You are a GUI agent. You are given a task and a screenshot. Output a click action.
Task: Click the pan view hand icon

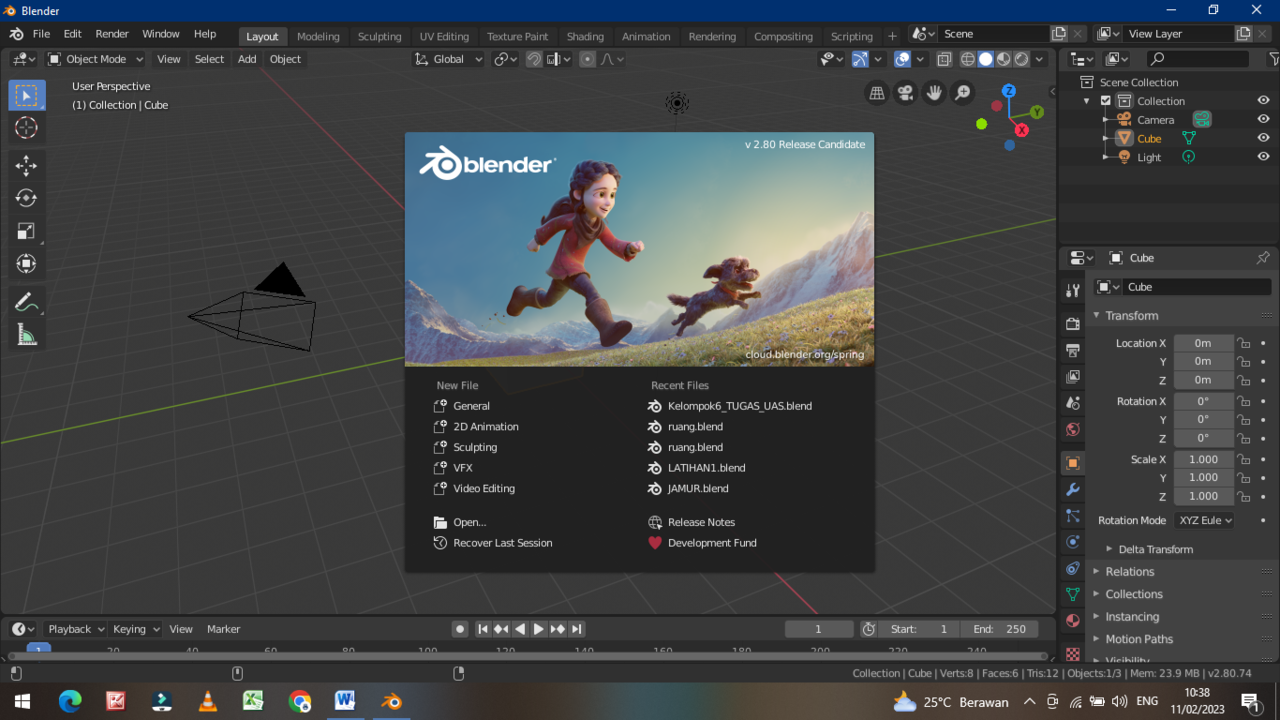click(934, 93)
